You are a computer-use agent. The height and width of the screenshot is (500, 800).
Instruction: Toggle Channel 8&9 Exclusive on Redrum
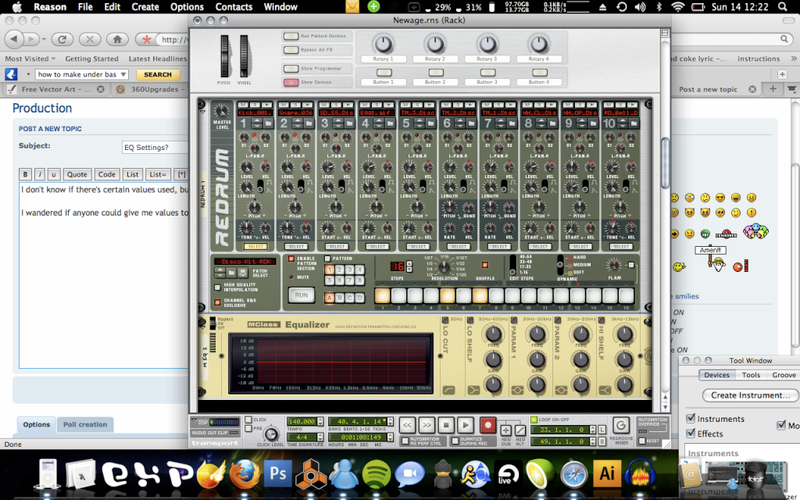[217, 303]
